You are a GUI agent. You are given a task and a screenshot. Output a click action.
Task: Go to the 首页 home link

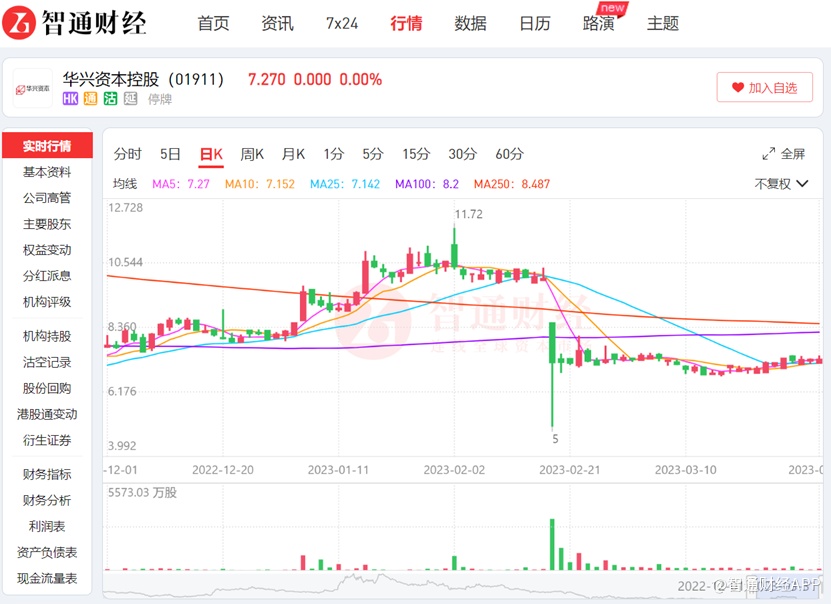pyautogui.click(x=213, y=23)
